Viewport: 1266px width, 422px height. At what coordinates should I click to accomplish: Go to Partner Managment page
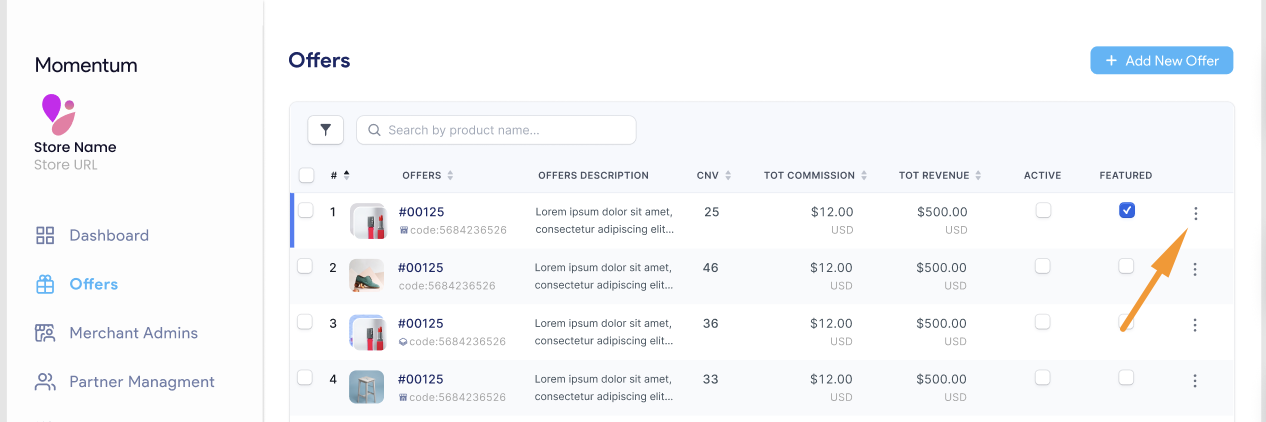[142, 382]
